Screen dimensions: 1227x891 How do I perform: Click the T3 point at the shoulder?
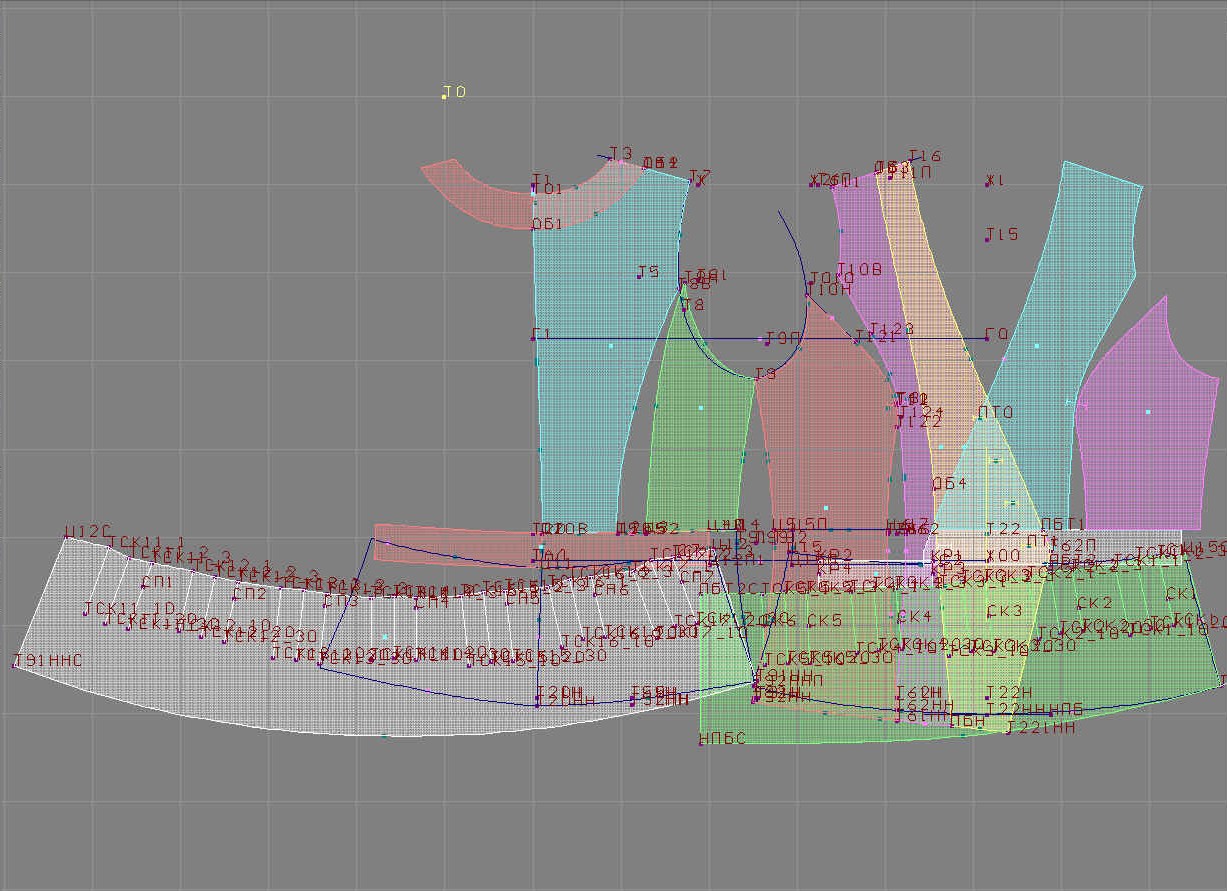611,157
